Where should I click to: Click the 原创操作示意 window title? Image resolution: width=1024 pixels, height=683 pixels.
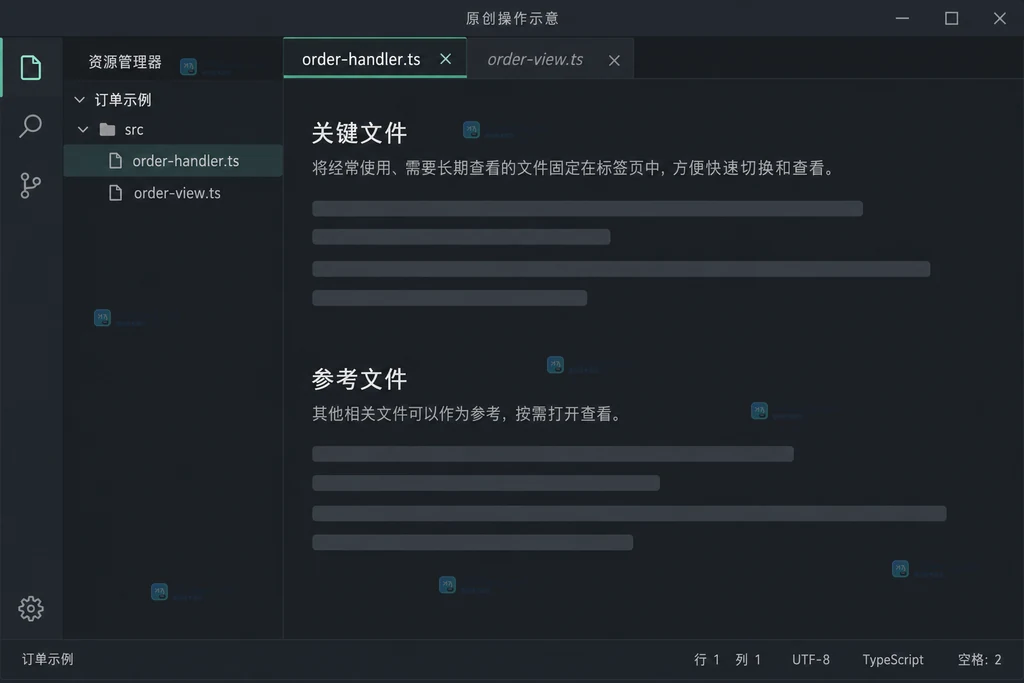[512, 18]
